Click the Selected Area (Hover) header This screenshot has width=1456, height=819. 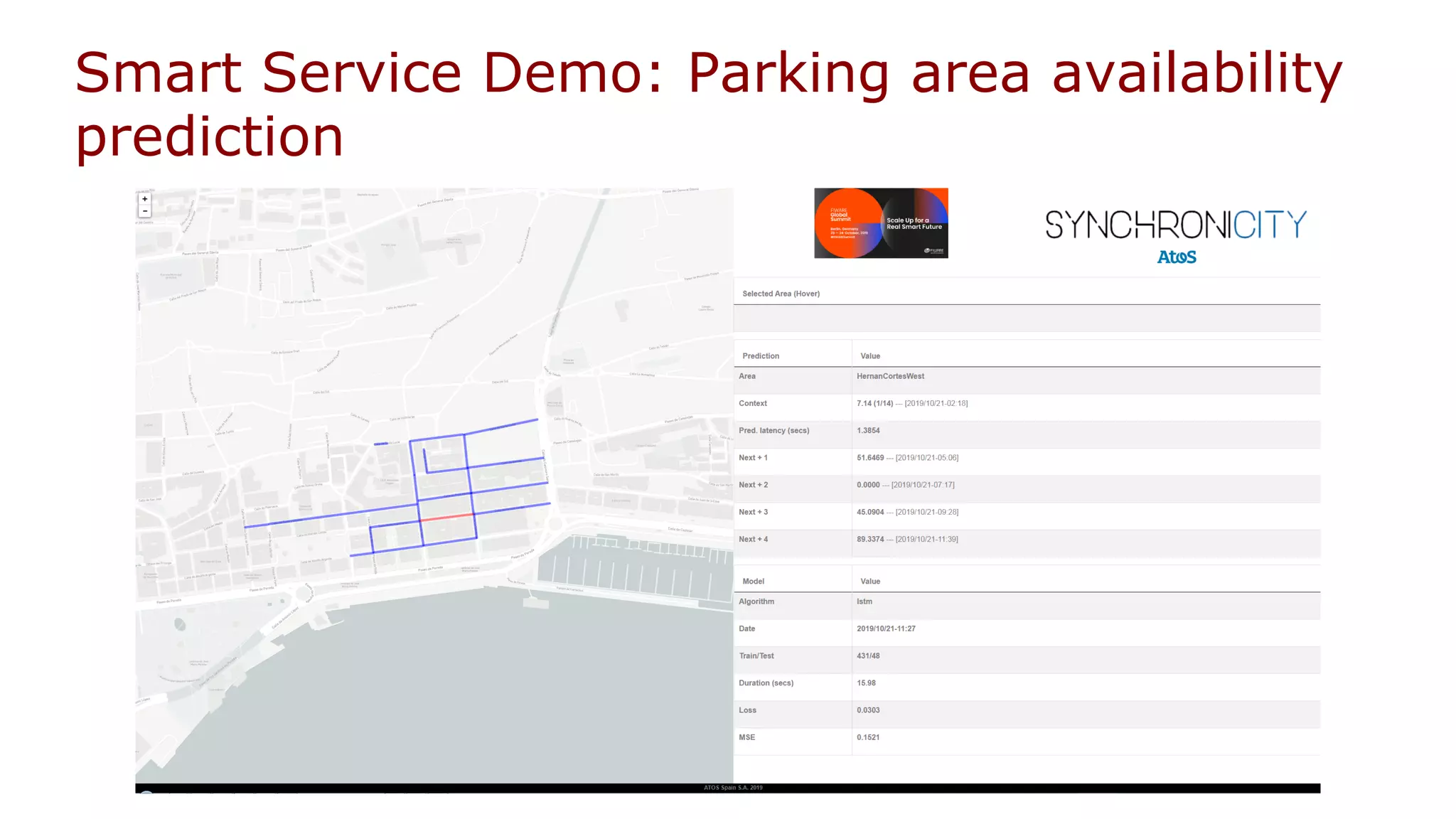[781, 294]
